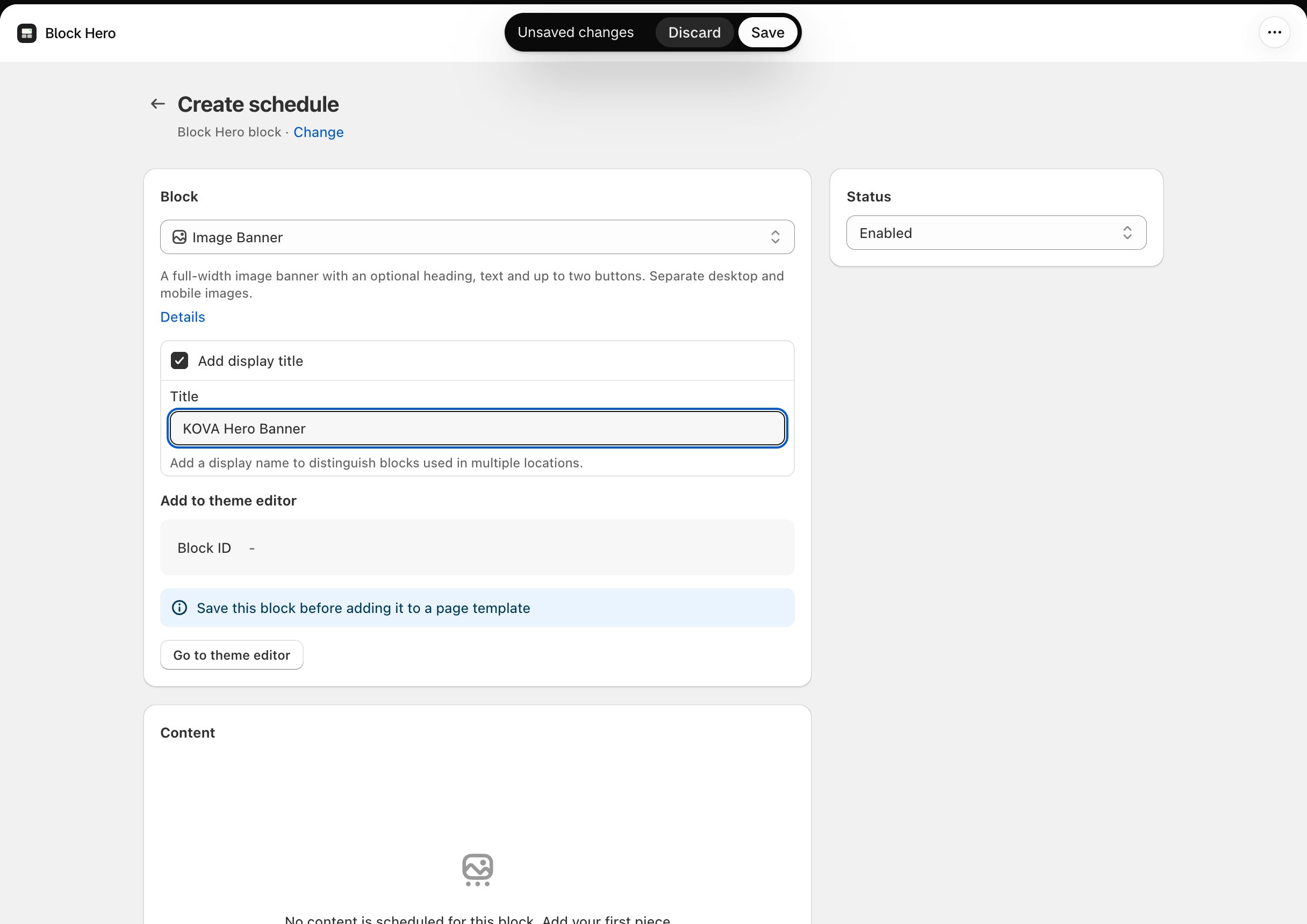
Task: Click the Title field containing KOVA Hero Banner
Action: pos(477,429)
